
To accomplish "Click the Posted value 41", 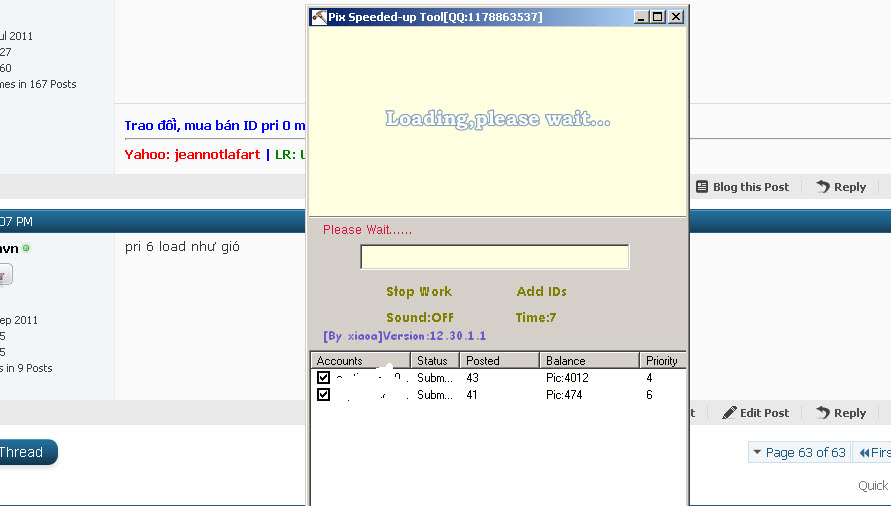I will (472, 395).
